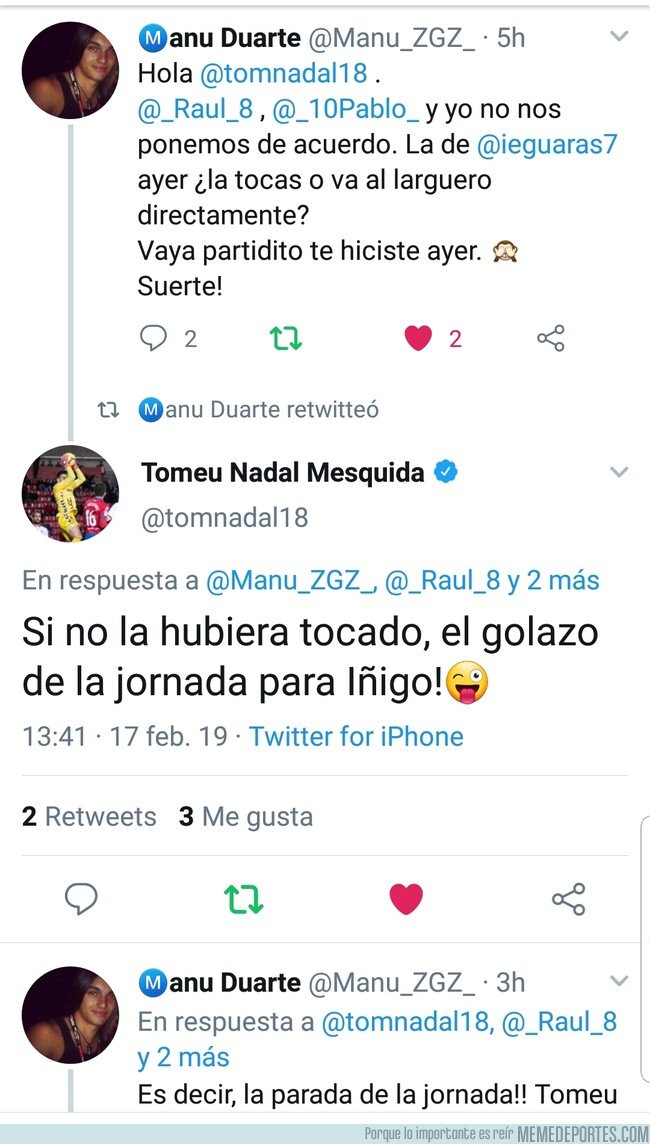Undo retweet on Manu Duarte's first tweet
Screen dimensions: 650x1144
285,339
